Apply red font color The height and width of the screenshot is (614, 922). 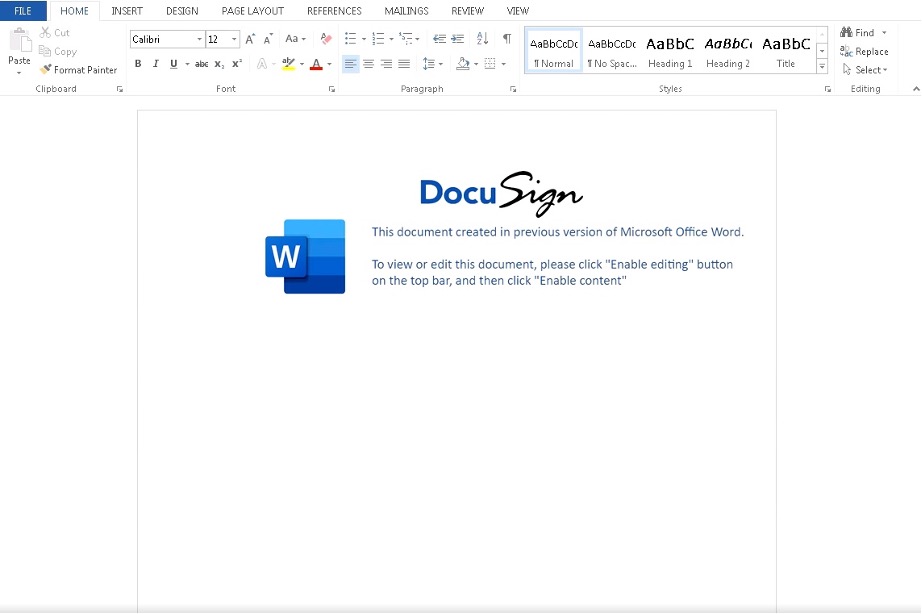point(316,64)
